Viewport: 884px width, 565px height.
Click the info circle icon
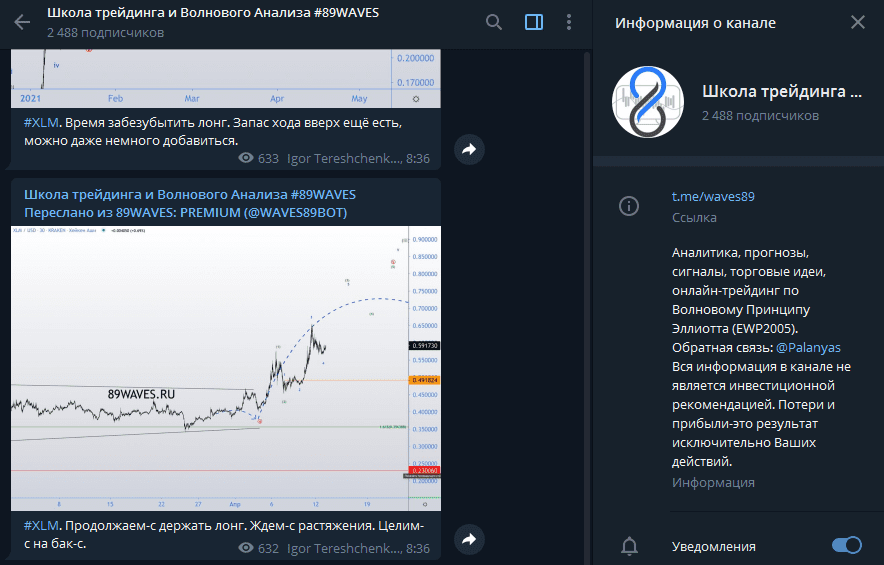click(629, 206)
